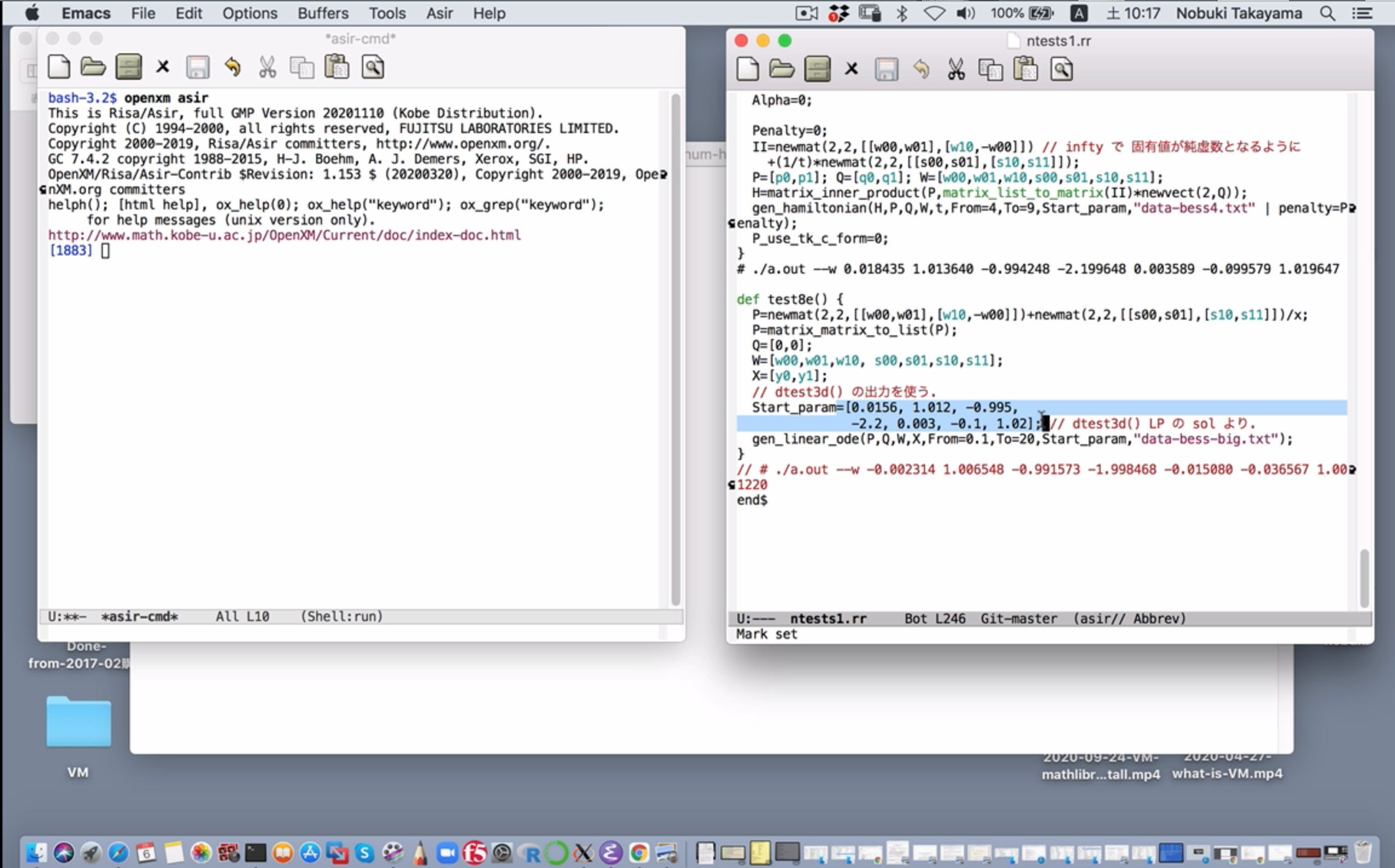Click asir prompt [1883] input area

(x=105, y=251)
